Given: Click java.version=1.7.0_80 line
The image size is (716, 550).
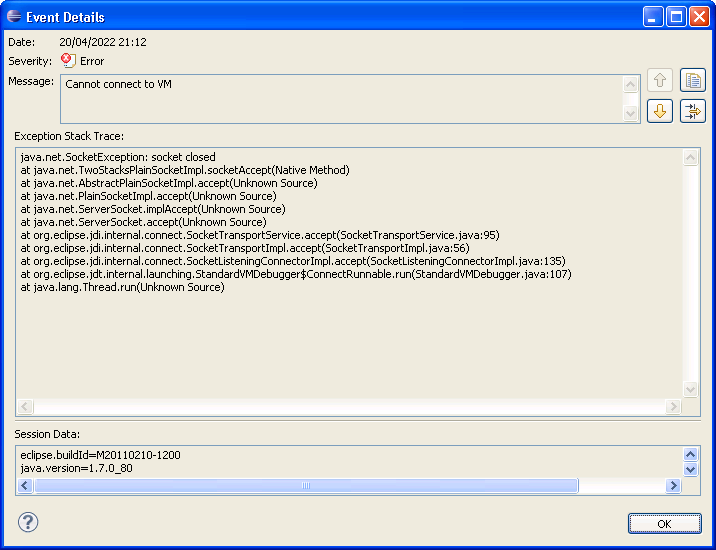Looking at the screenshot, I should coord(76,468).
